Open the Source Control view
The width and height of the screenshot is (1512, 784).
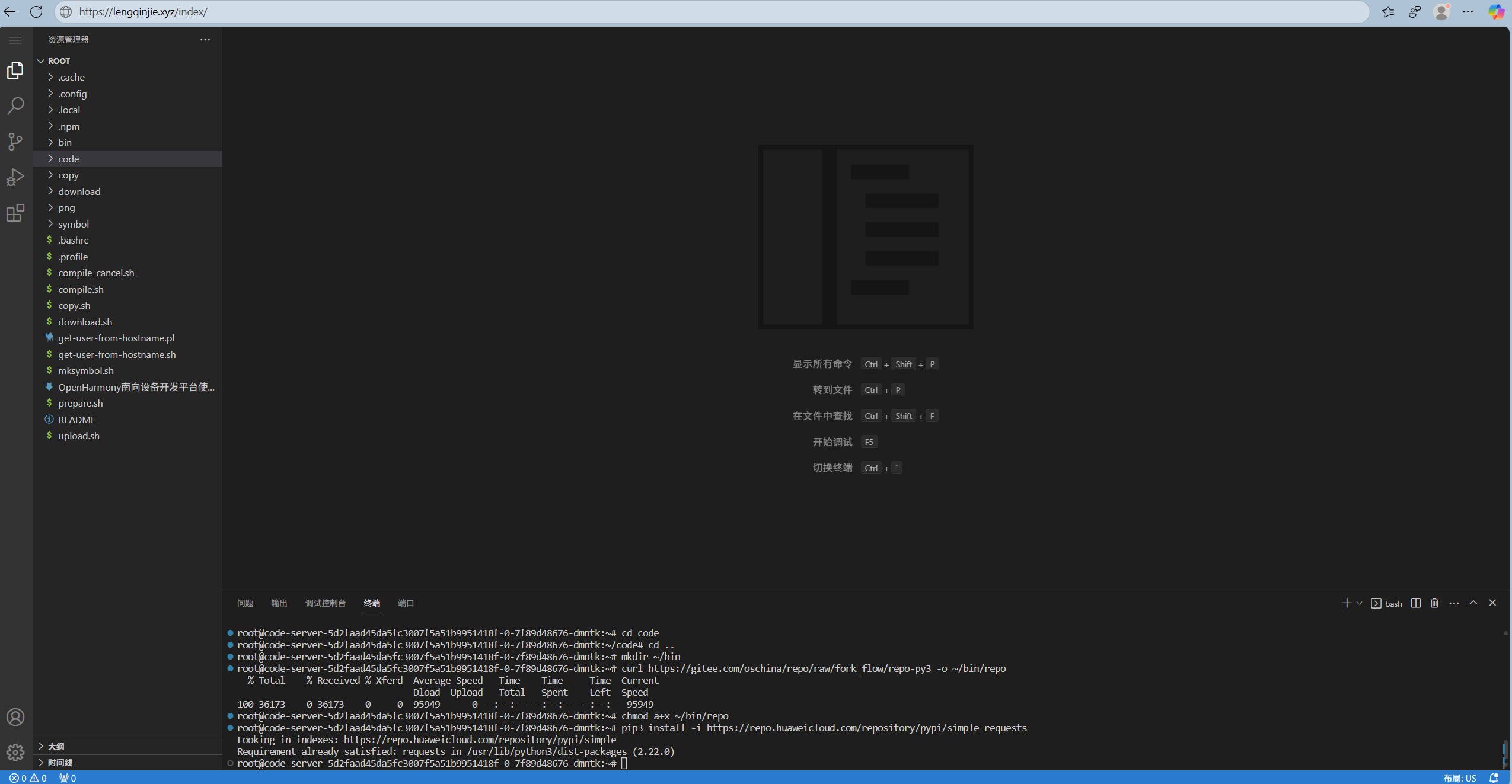coord(15,141)
